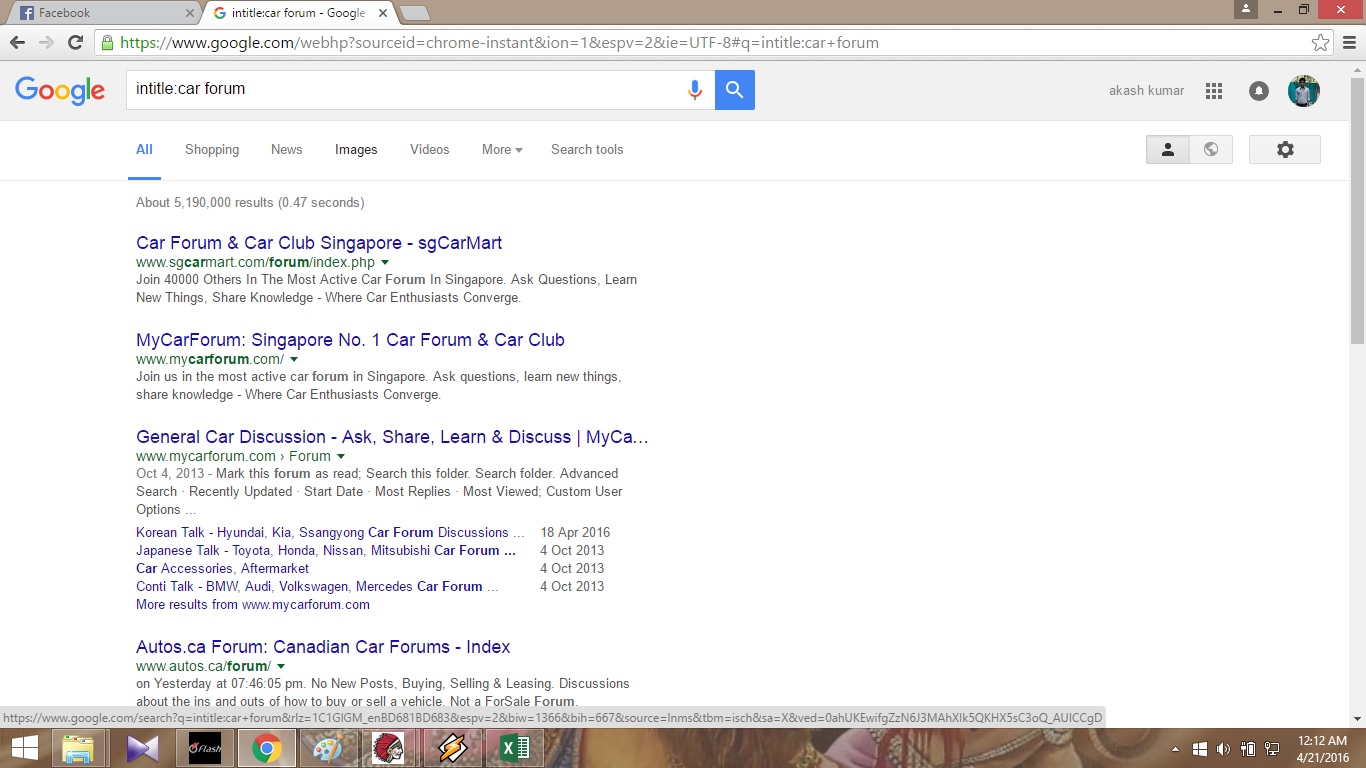Open Chrome in the taskbar
The image size is (1366, 768).
(x=266, y=748)
